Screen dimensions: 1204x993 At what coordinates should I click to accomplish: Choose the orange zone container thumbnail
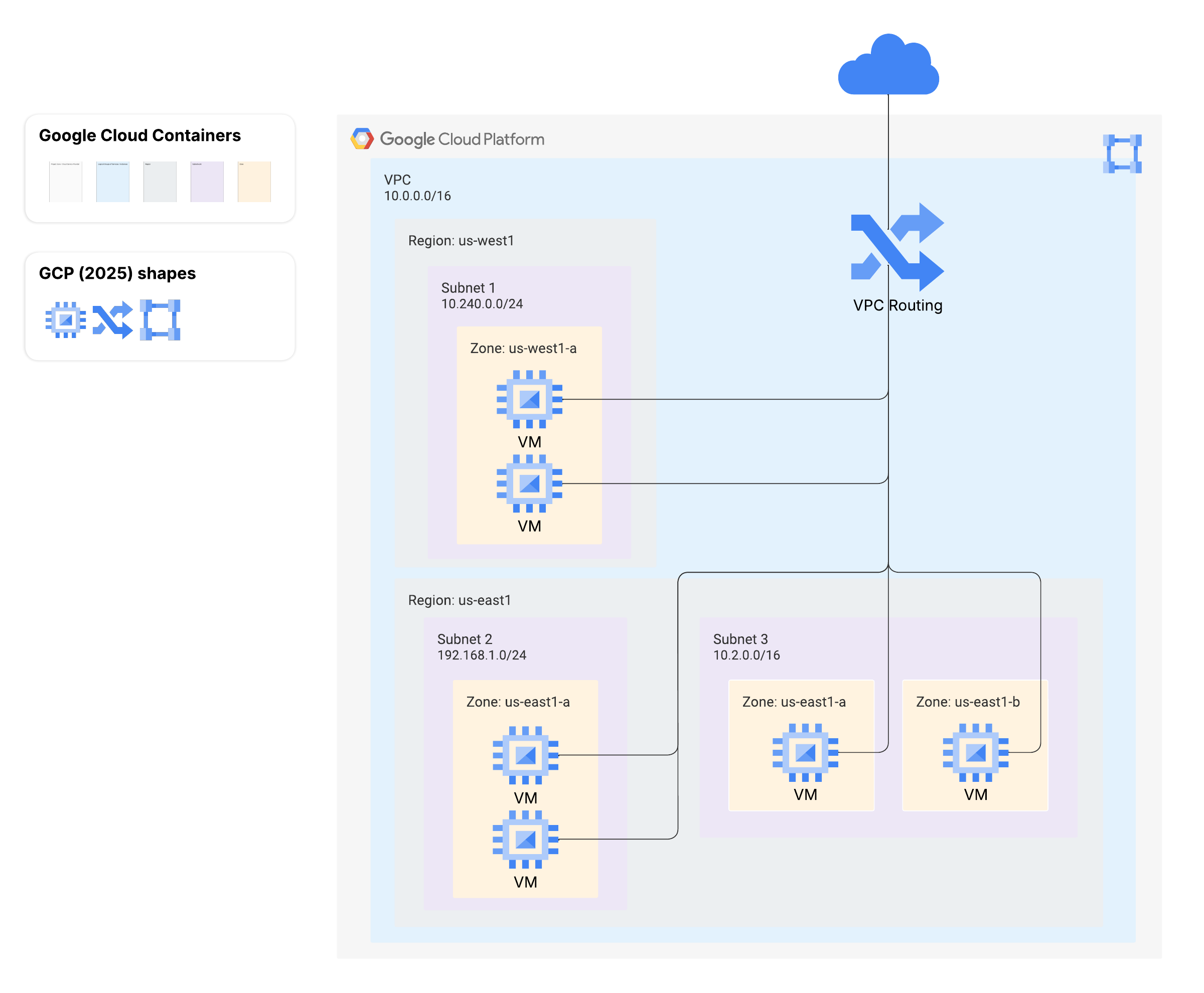(254, 182)
